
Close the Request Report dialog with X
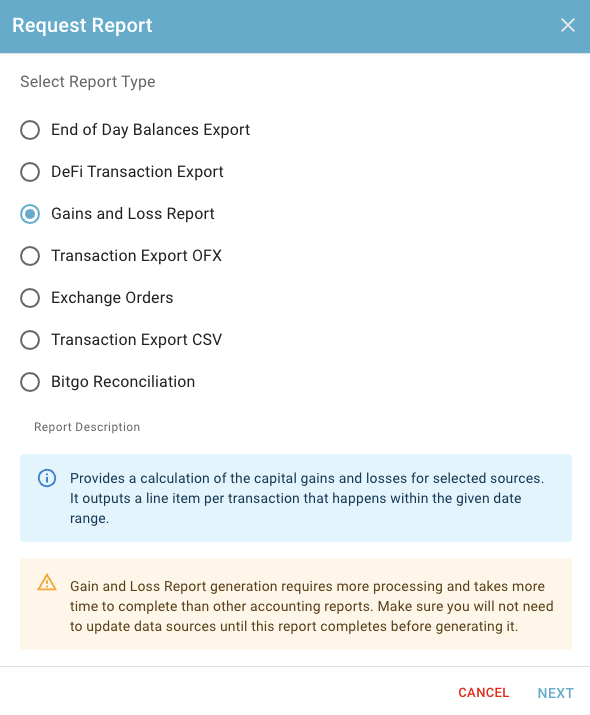pyautogui.click(x=568, y=25)
